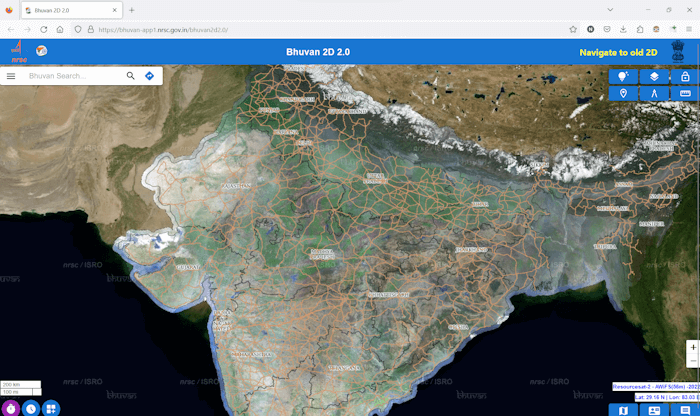Click the purple stopwatch icon
The image size is (700, 416).
[x=11, y=408]
